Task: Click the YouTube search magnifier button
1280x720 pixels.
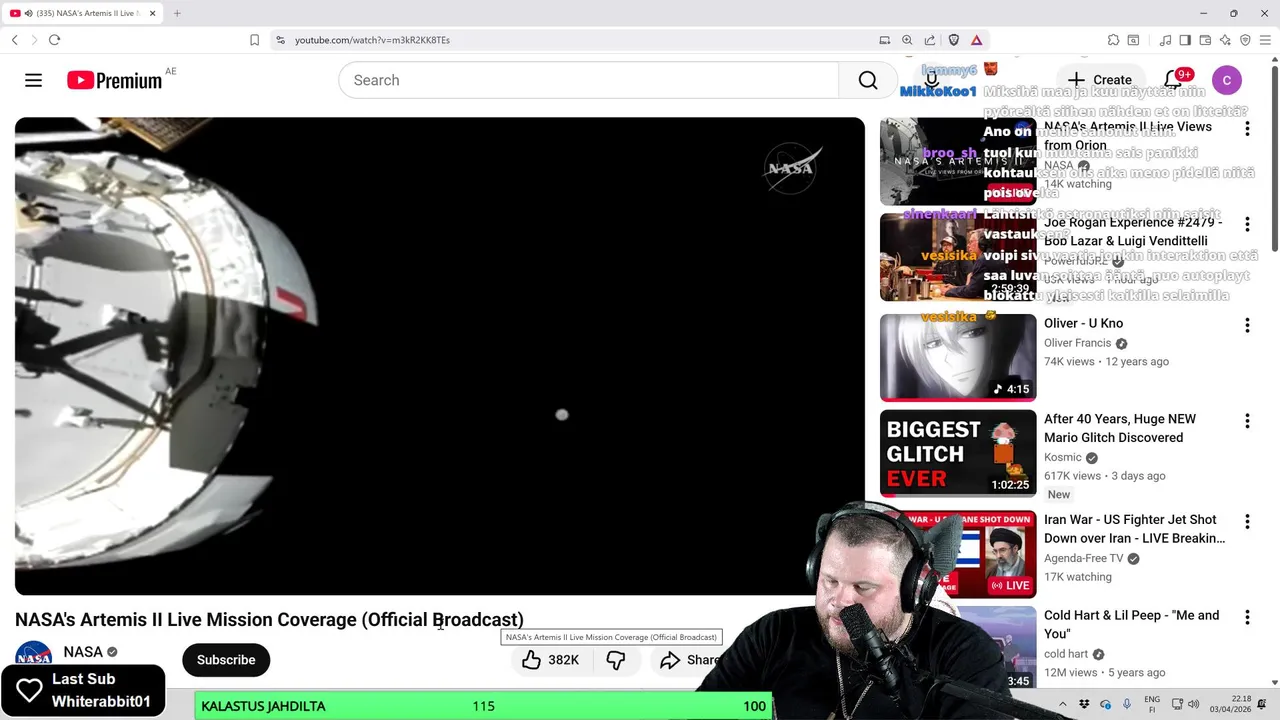Action: coord(868,80)
